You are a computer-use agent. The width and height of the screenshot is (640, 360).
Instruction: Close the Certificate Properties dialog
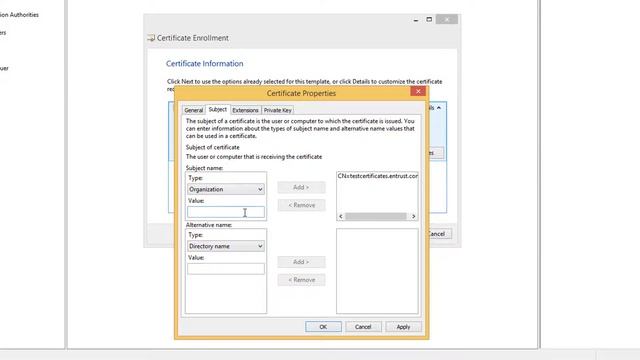click(418, 91)
